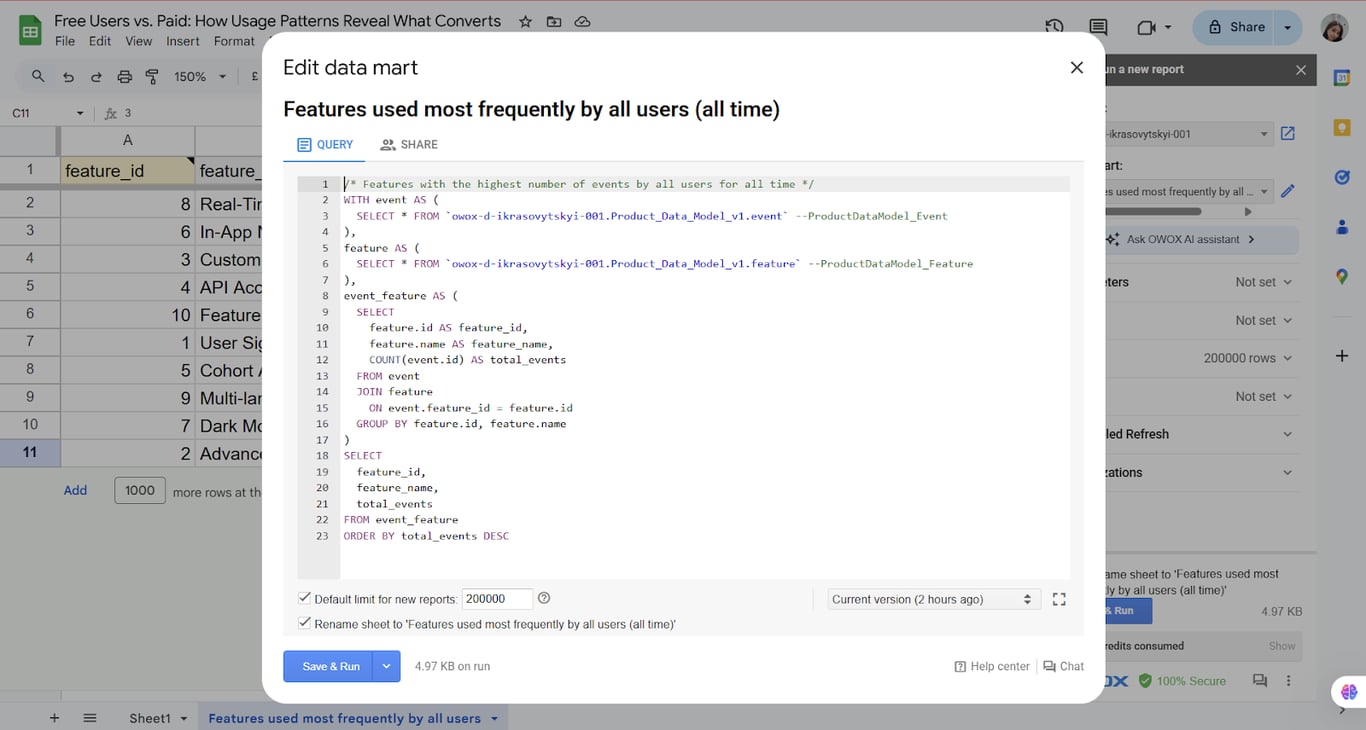The height and width of the screenshot is (730, 1366).
Task: Add more rows link
Action: coord(75,490)
